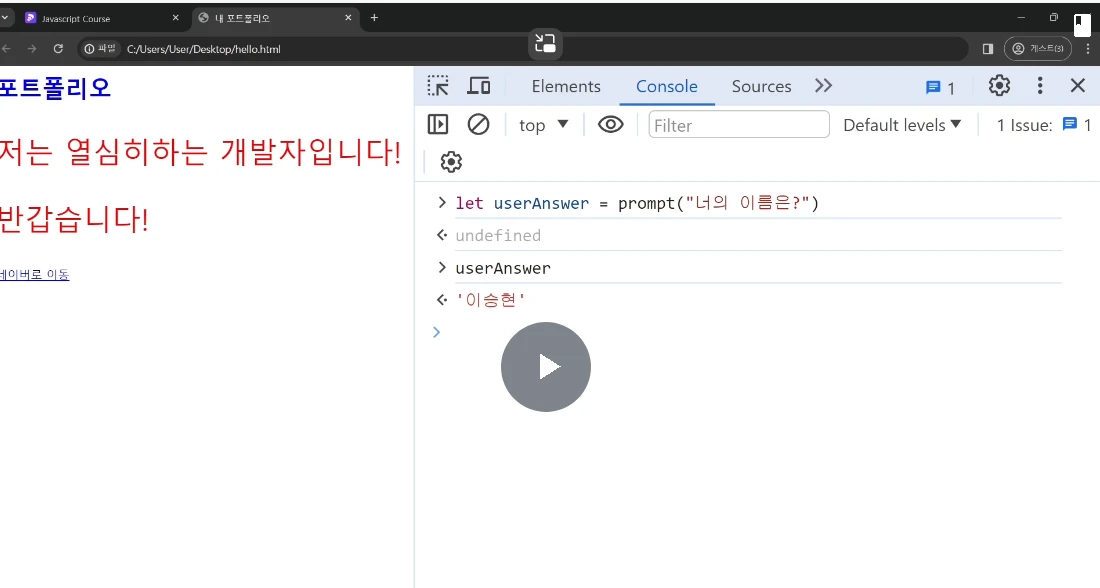Click the clear console icon
Screen dimensions: 1100x588
478,125
